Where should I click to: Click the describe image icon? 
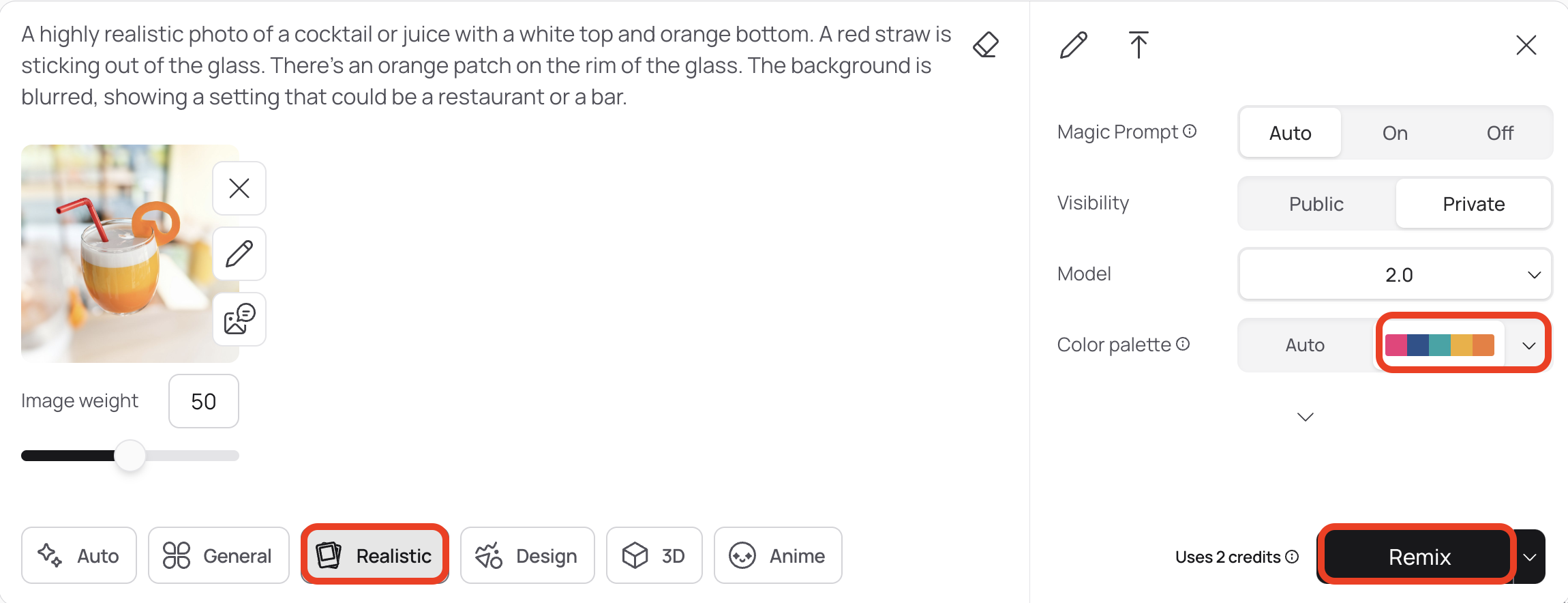click(x=239, y=319)
